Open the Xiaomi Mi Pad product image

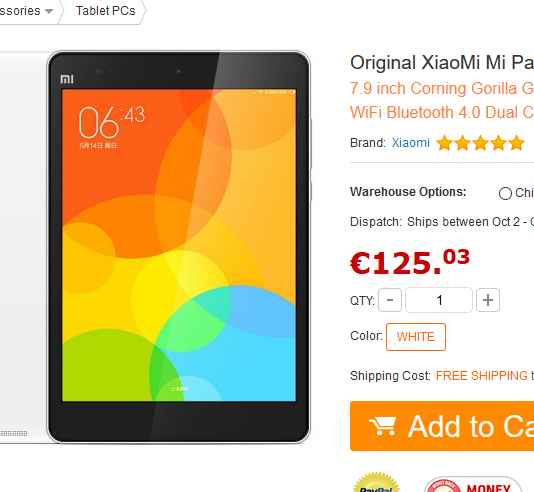click(178, 247)
